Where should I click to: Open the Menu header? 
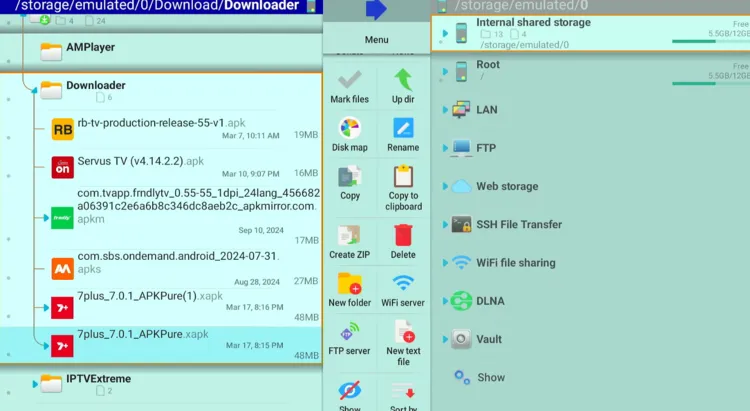point(376,40)
